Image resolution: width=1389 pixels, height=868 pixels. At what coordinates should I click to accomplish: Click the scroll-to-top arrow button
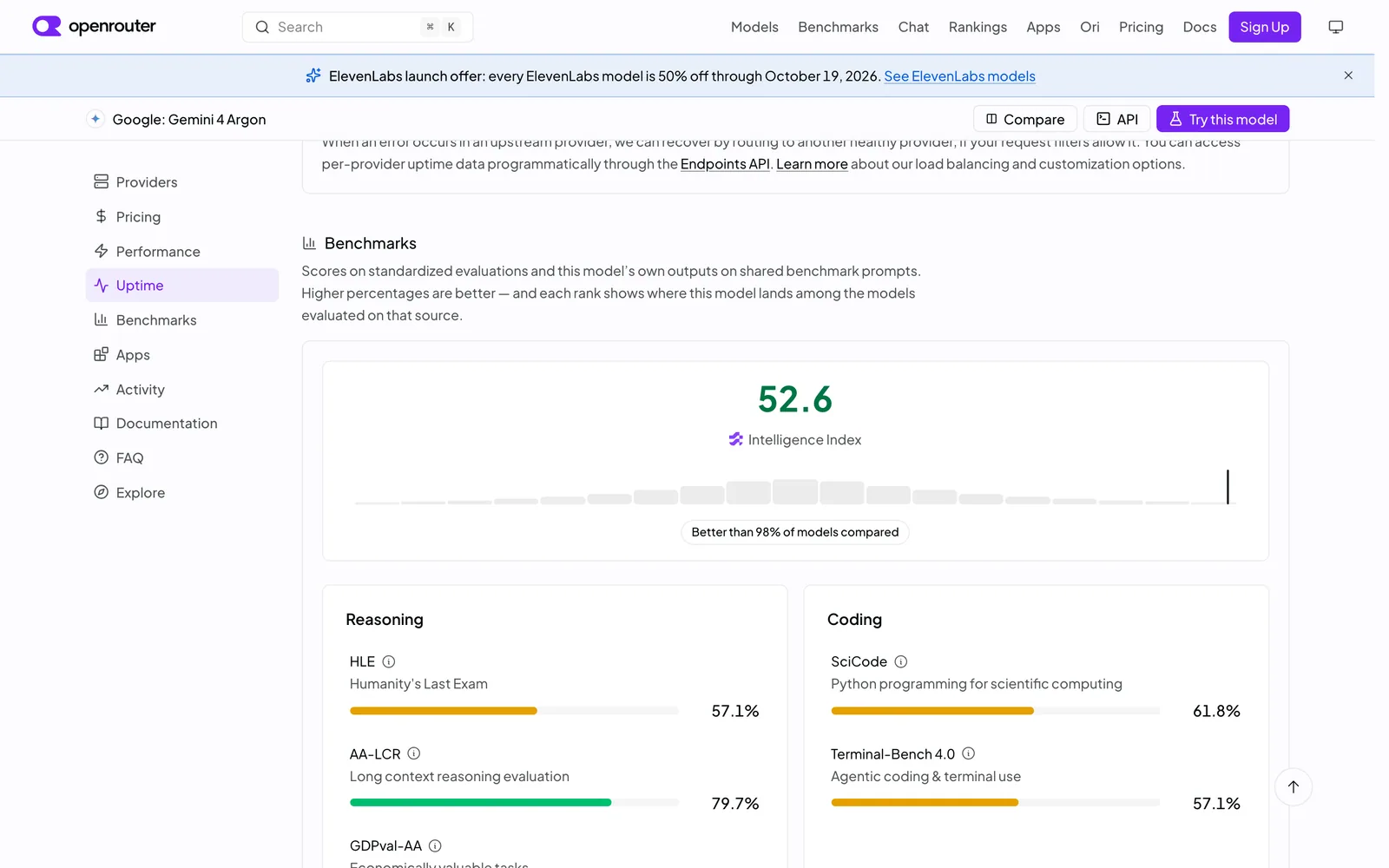(x=1293, y=786)
